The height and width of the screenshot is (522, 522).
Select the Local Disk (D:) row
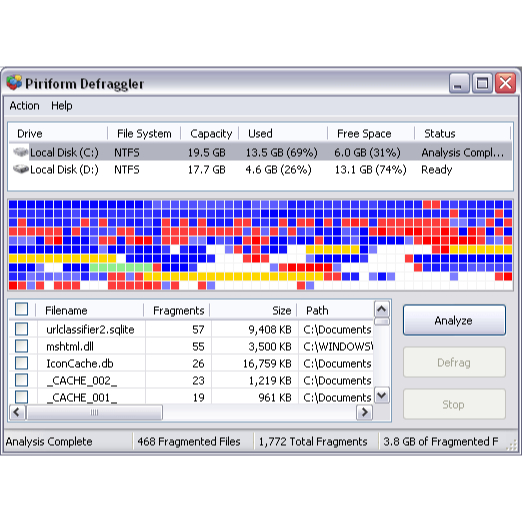260,169
